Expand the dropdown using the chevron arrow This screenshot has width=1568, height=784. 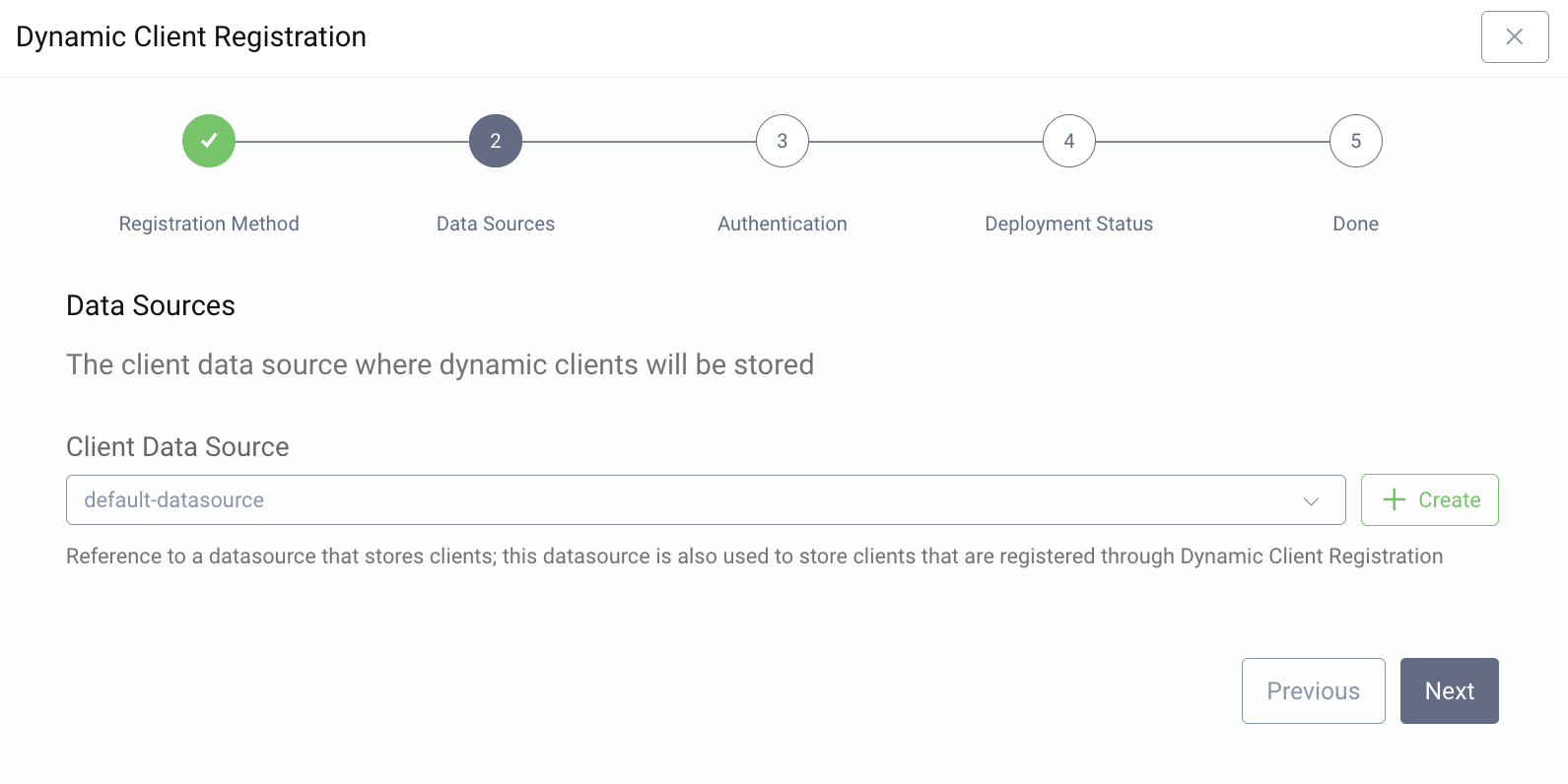point(1311,500)
